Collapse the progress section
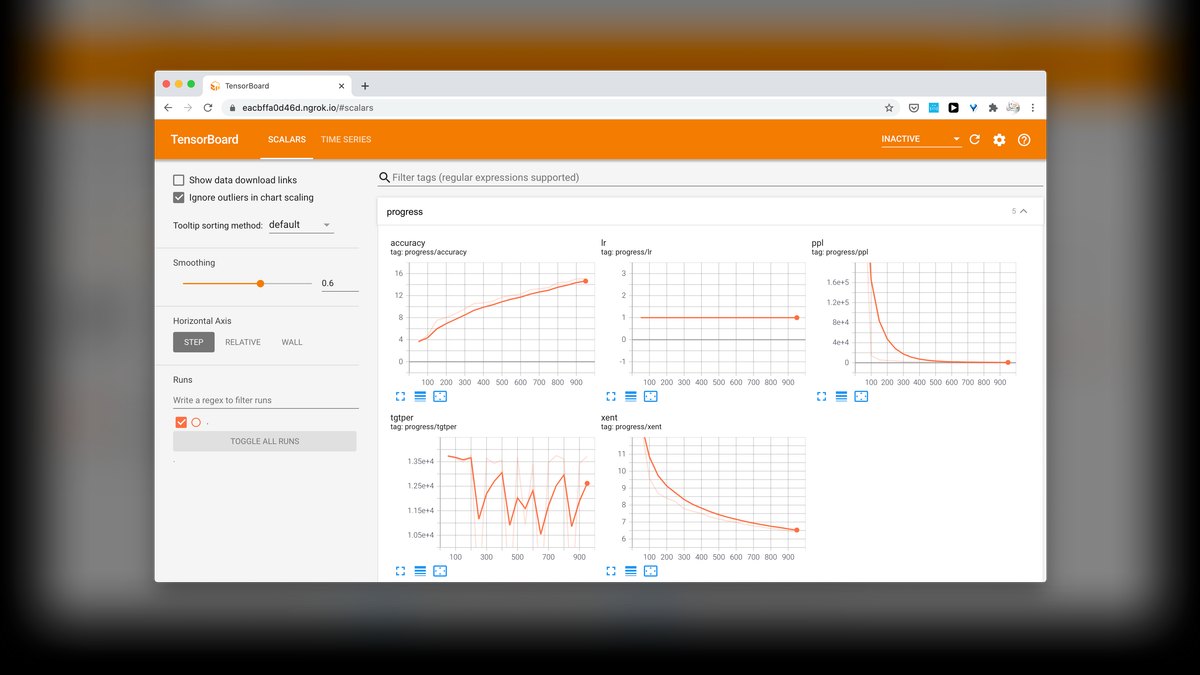 [1023, 211]
